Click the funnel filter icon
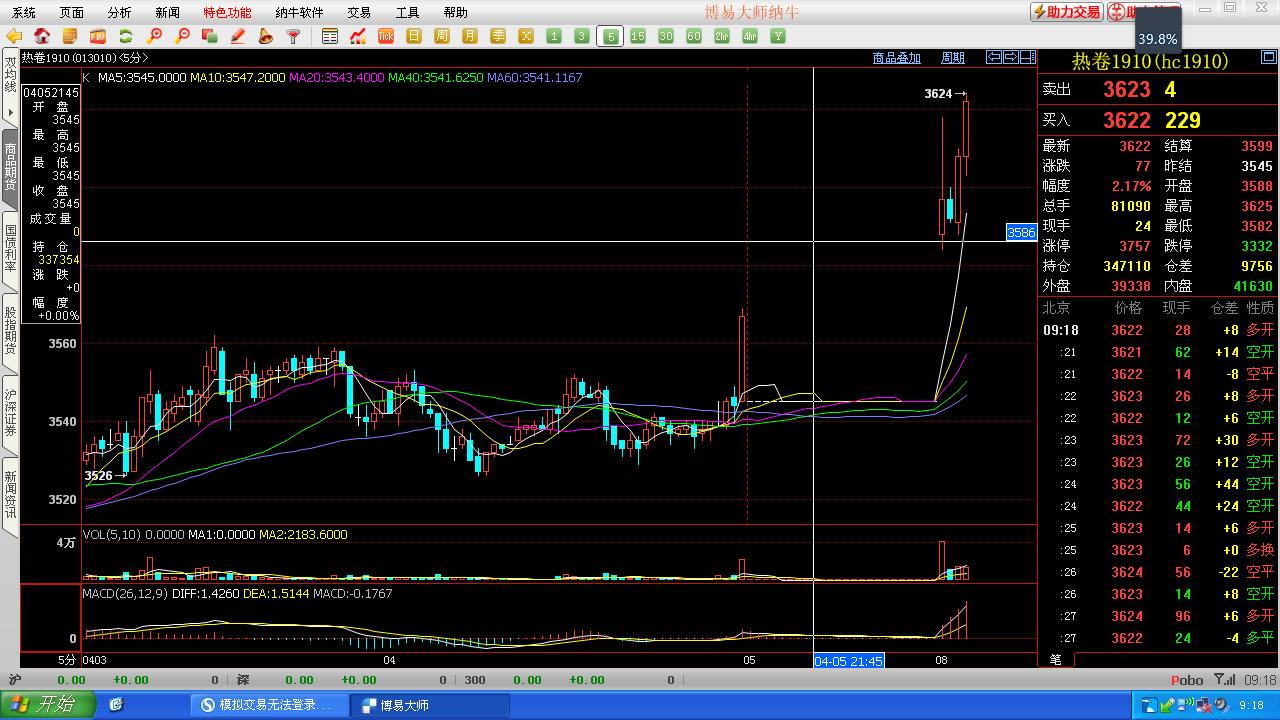 [294, 36]
